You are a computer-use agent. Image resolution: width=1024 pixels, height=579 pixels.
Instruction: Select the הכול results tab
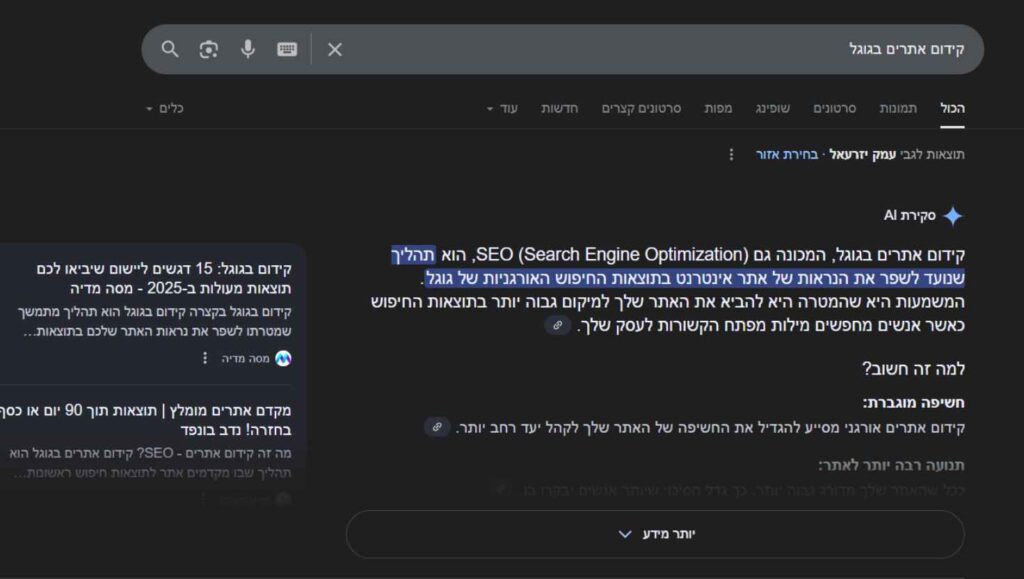tap(952, 108)
